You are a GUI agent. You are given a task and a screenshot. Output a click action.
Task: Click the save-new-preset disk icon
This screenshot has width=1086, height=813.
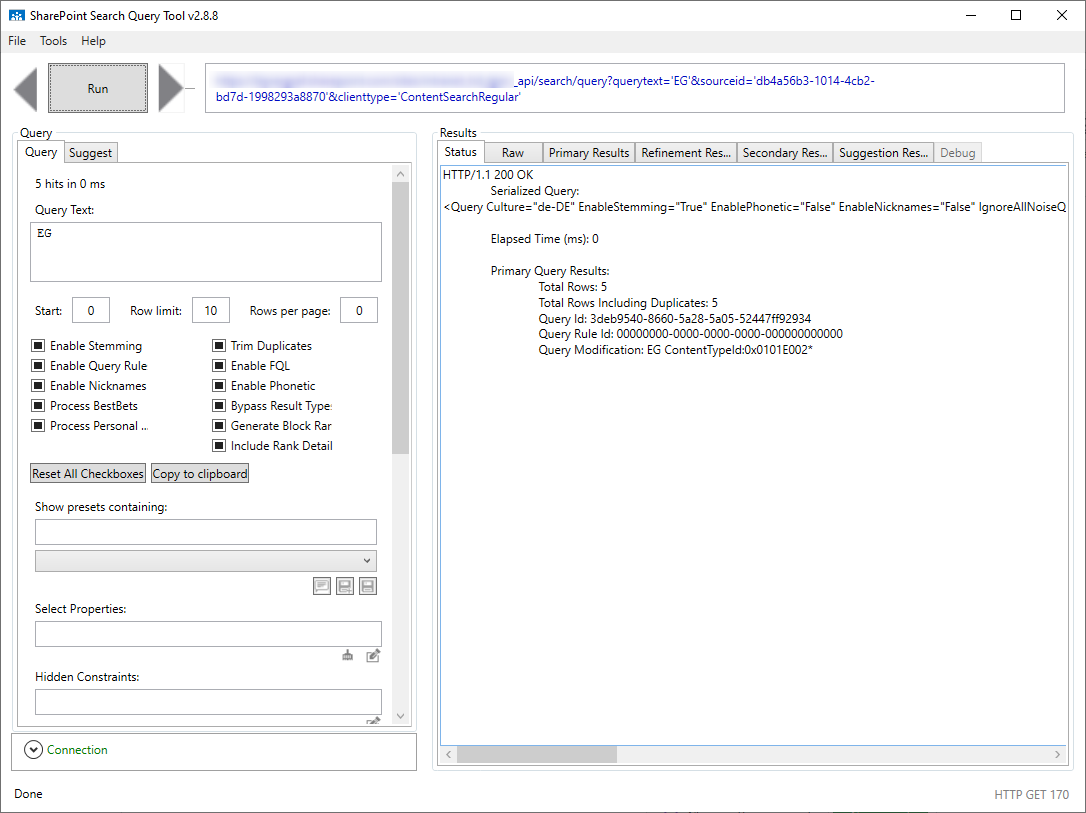point(344,585)
